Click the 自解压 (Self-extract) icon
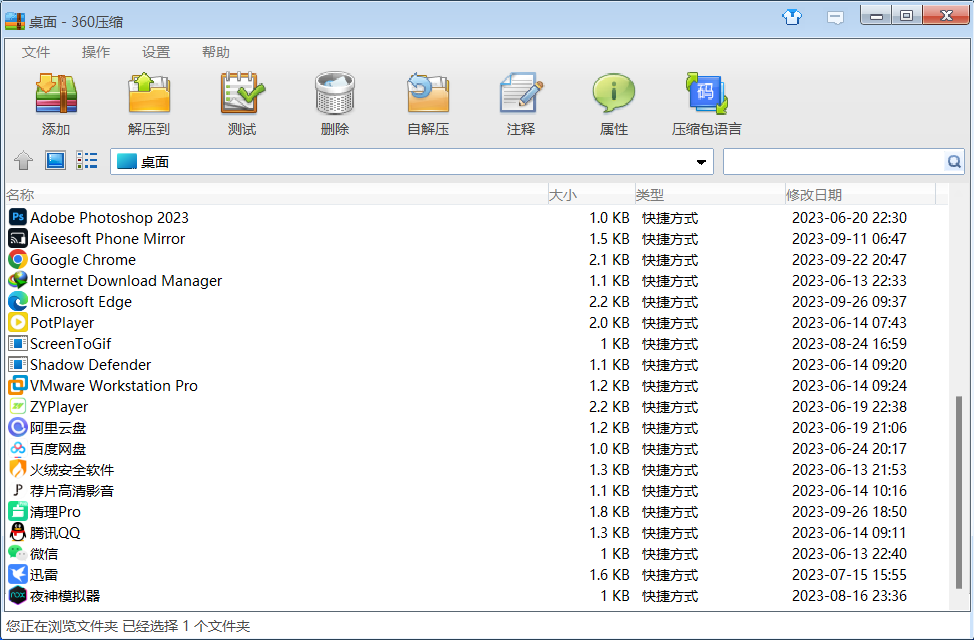The image size is (974, 640). [428, 94]
